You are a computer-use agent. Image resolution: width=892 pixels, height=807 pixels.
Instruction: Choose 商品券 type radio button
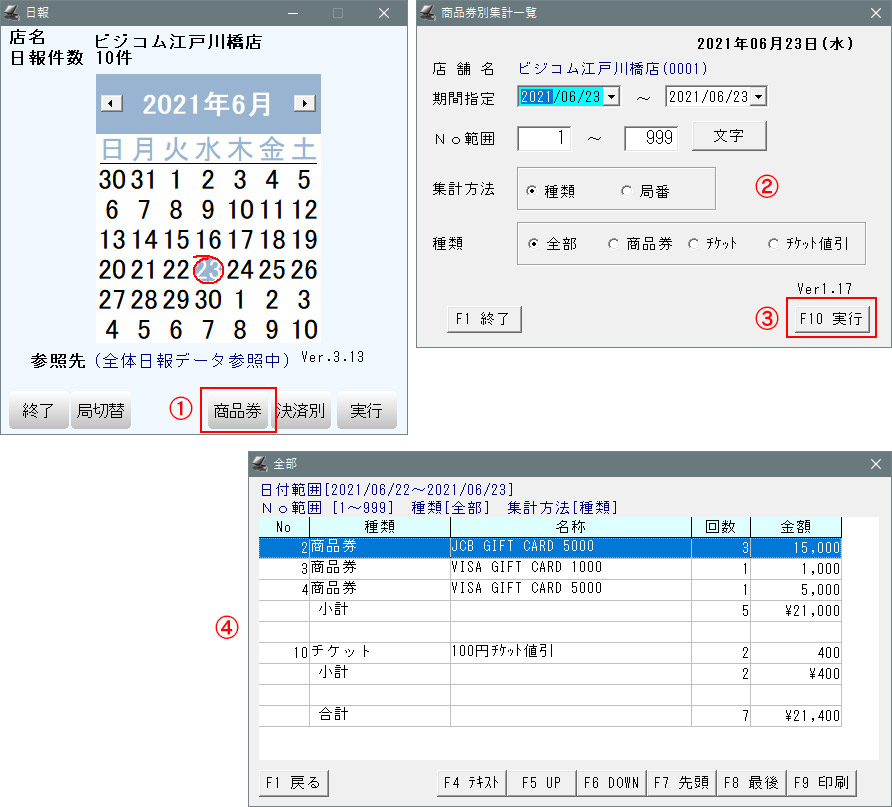(613, 244)
